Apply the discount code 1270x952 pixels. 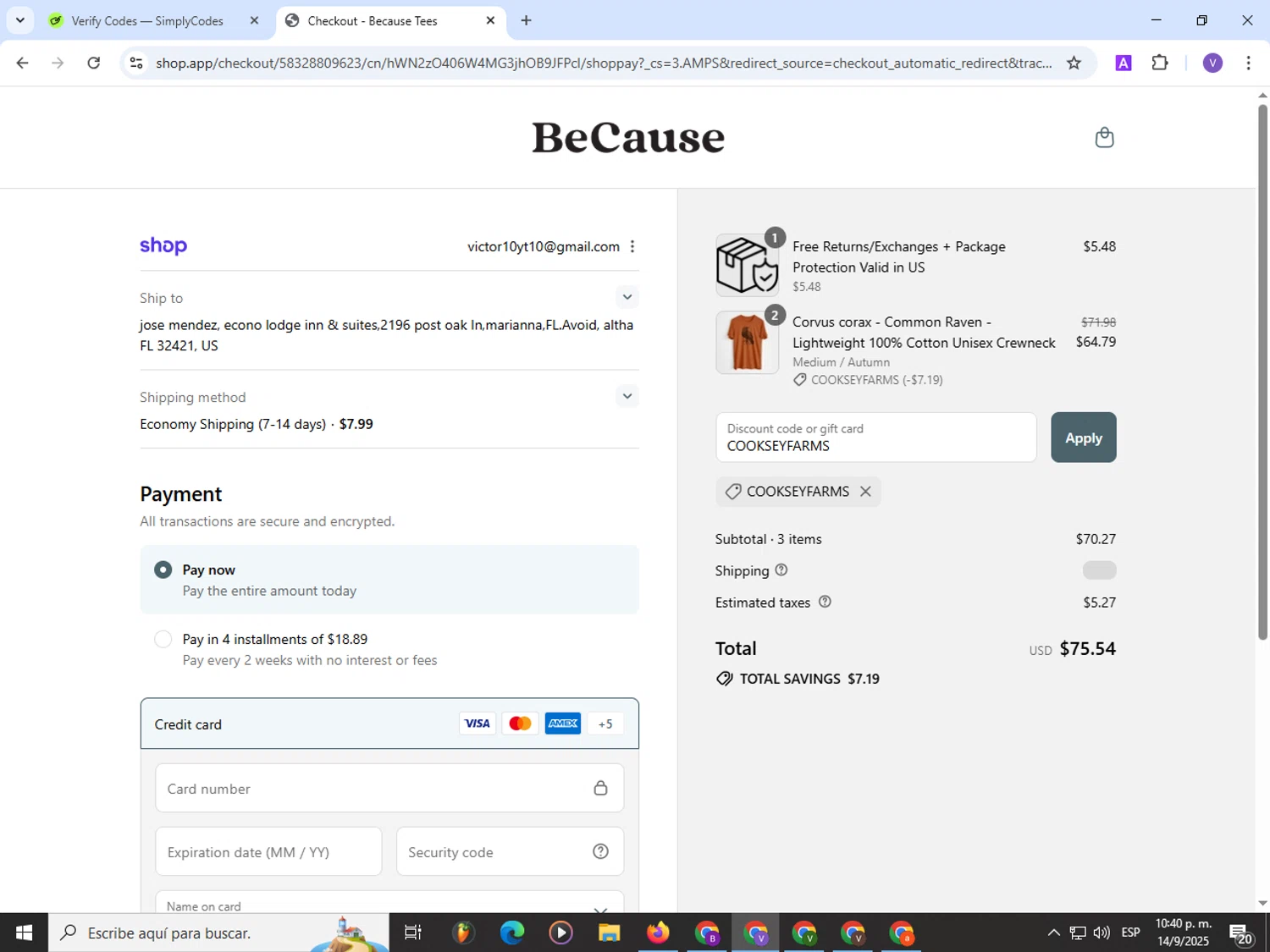coord(1084,437)
